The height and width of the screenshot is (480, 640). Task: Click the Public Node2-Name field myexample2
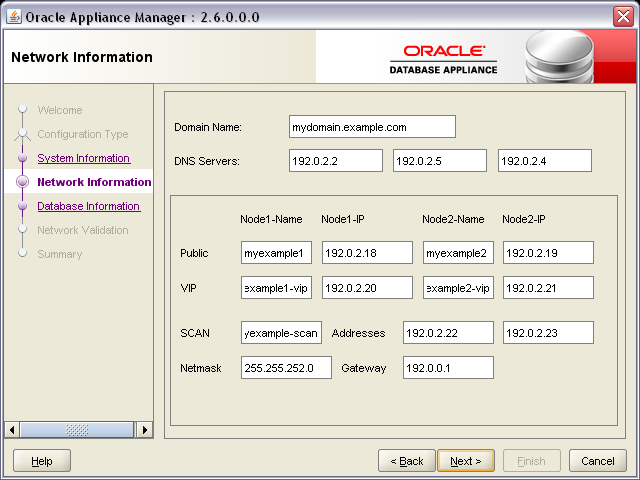coord(458,253)
